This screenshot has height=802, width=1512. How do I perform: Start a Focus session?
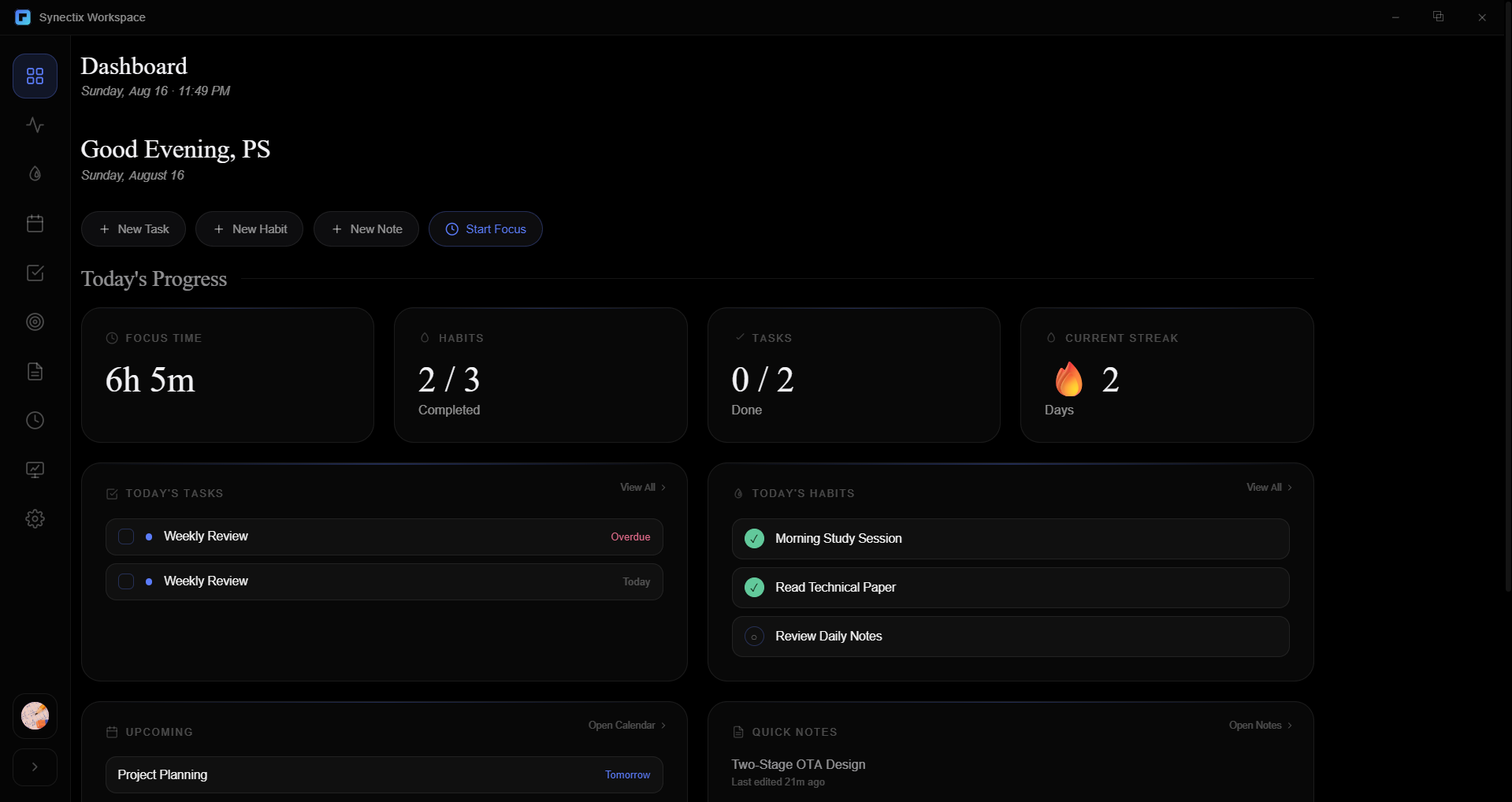[485, 229]
